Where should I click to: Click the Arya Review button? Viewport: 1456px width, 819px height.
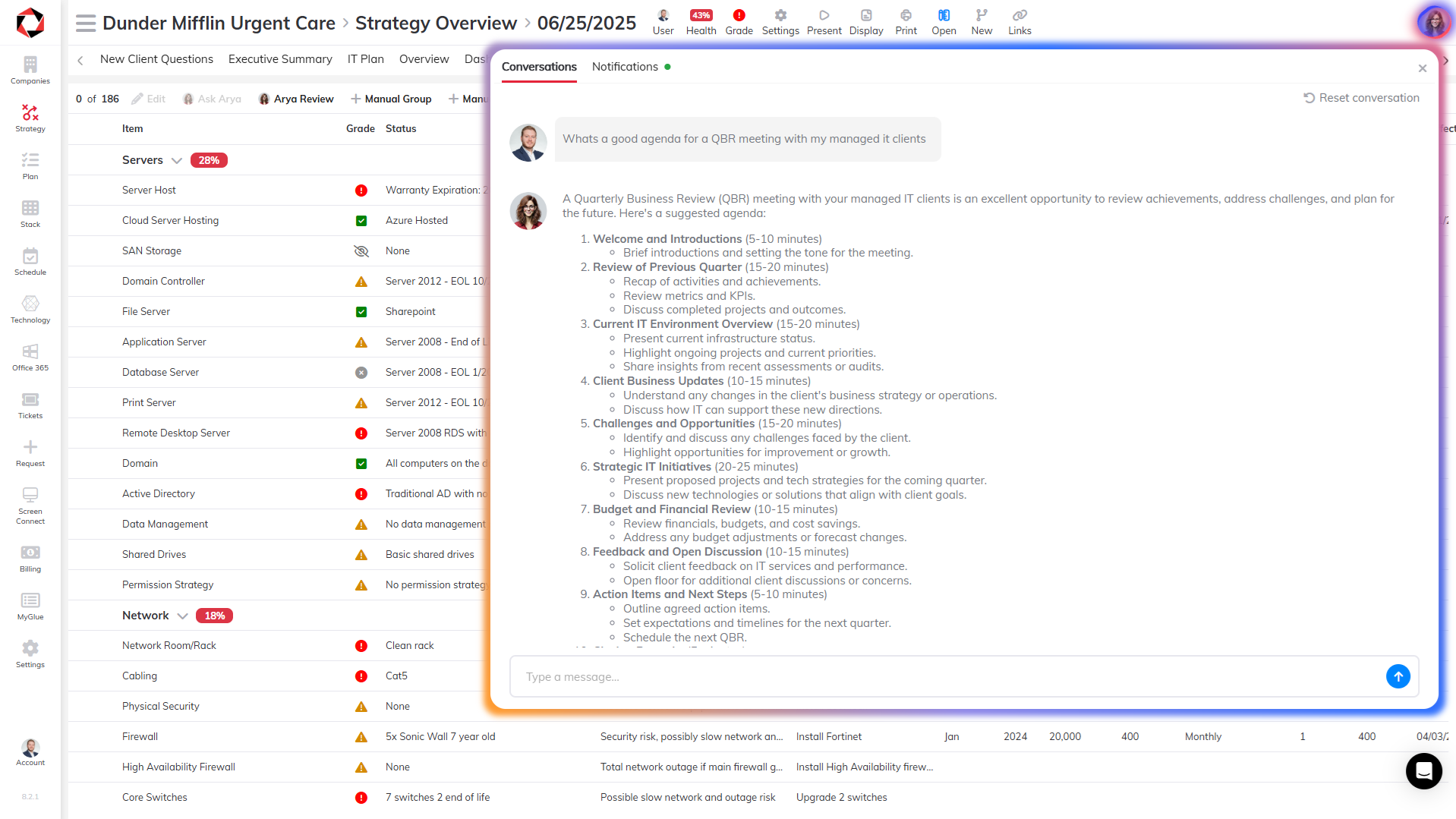click(x=296, y=99)
